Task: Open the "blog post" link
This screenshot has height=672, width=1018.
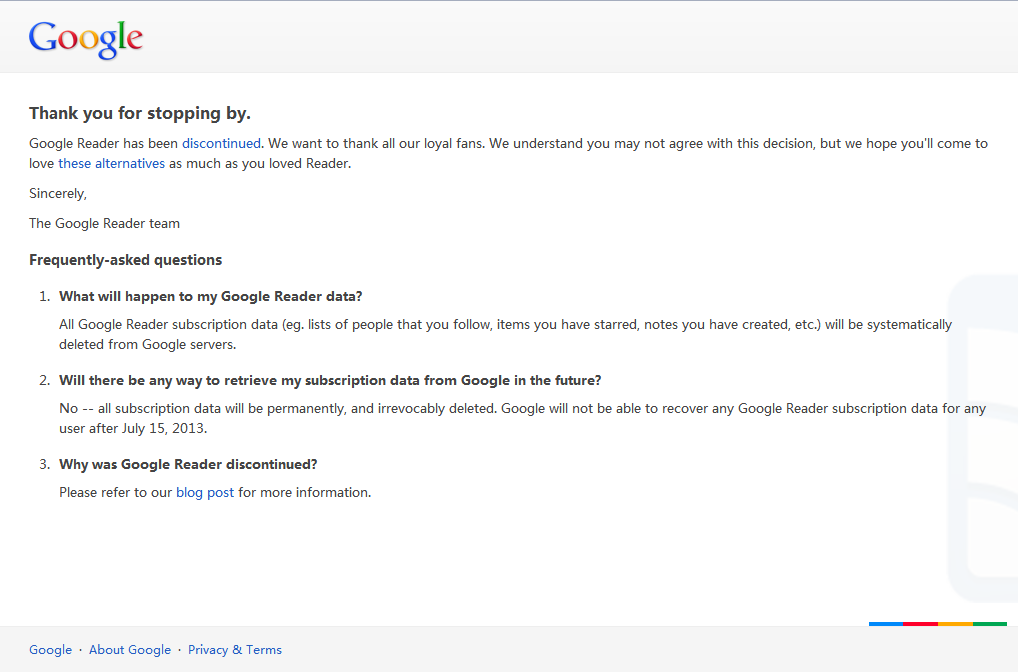Action: (x=205, y=492)
